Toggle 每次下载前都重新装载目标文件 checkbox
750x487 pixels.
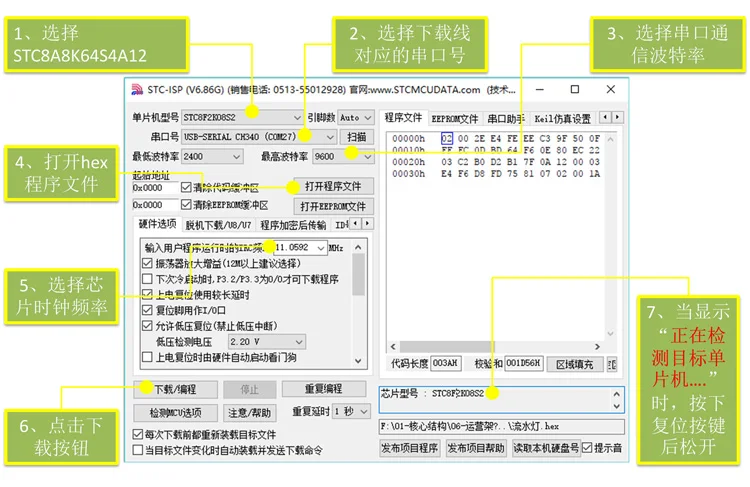pos(138,434)
